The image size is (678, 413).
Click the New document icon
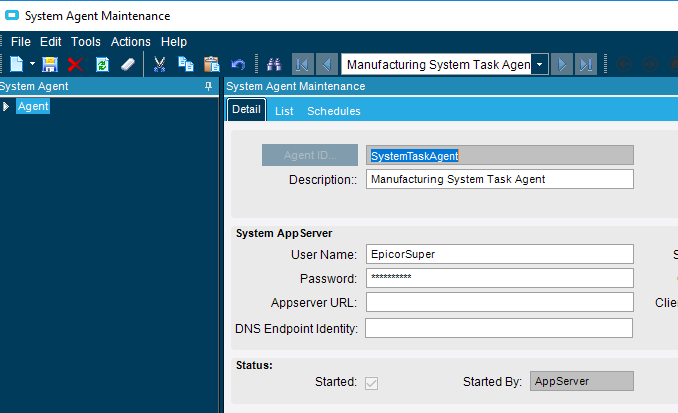coord(17,64)
